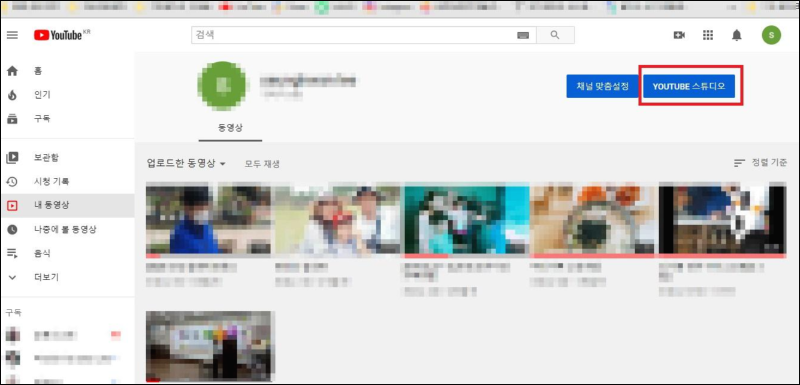Click the 정렬 기준 sort icon
This screenshot has width=800, height=385.
[x=739, y=163]
